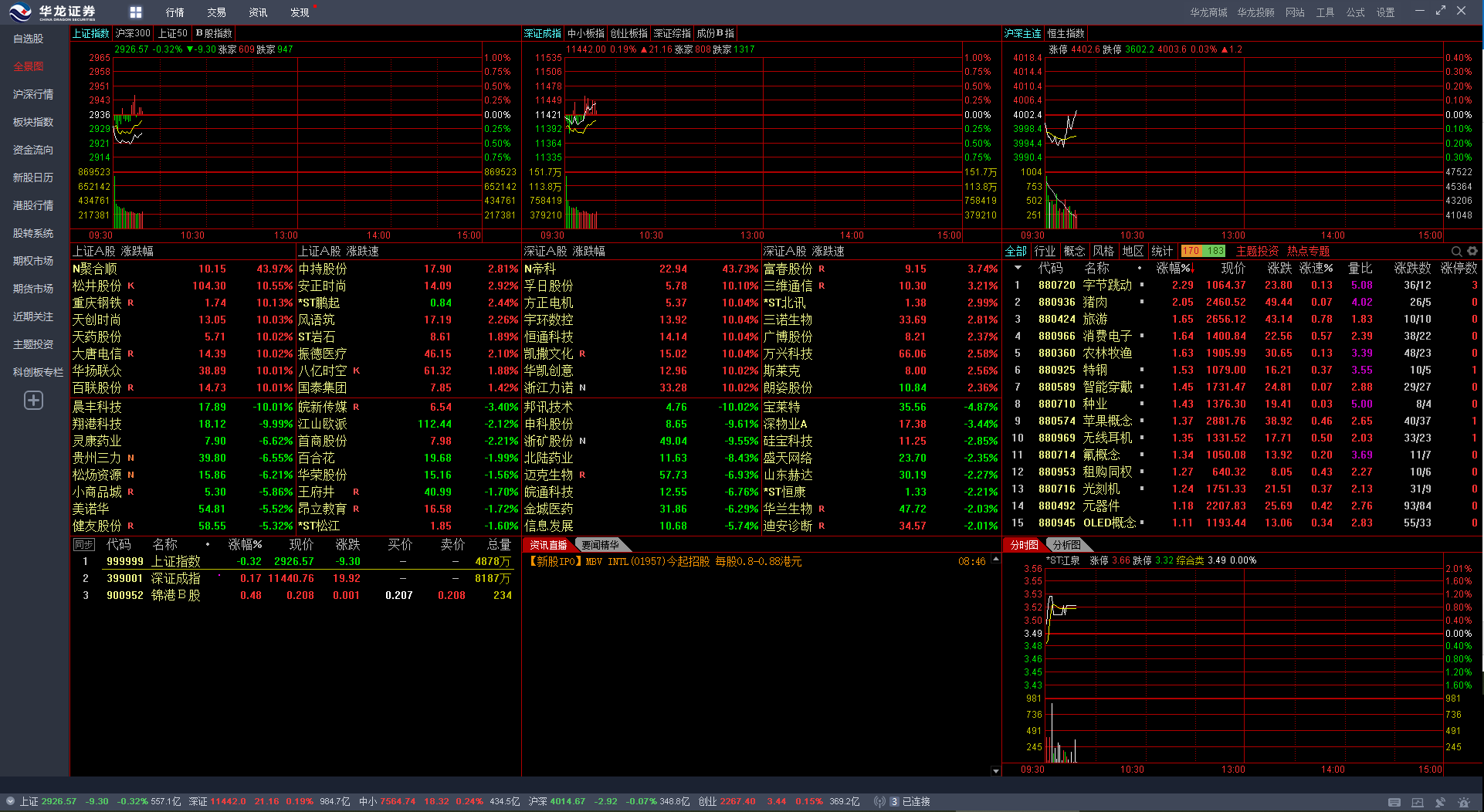Open the 交易 top menu
The height and width of the screenshot is (812, 1484).
point(216,12)
